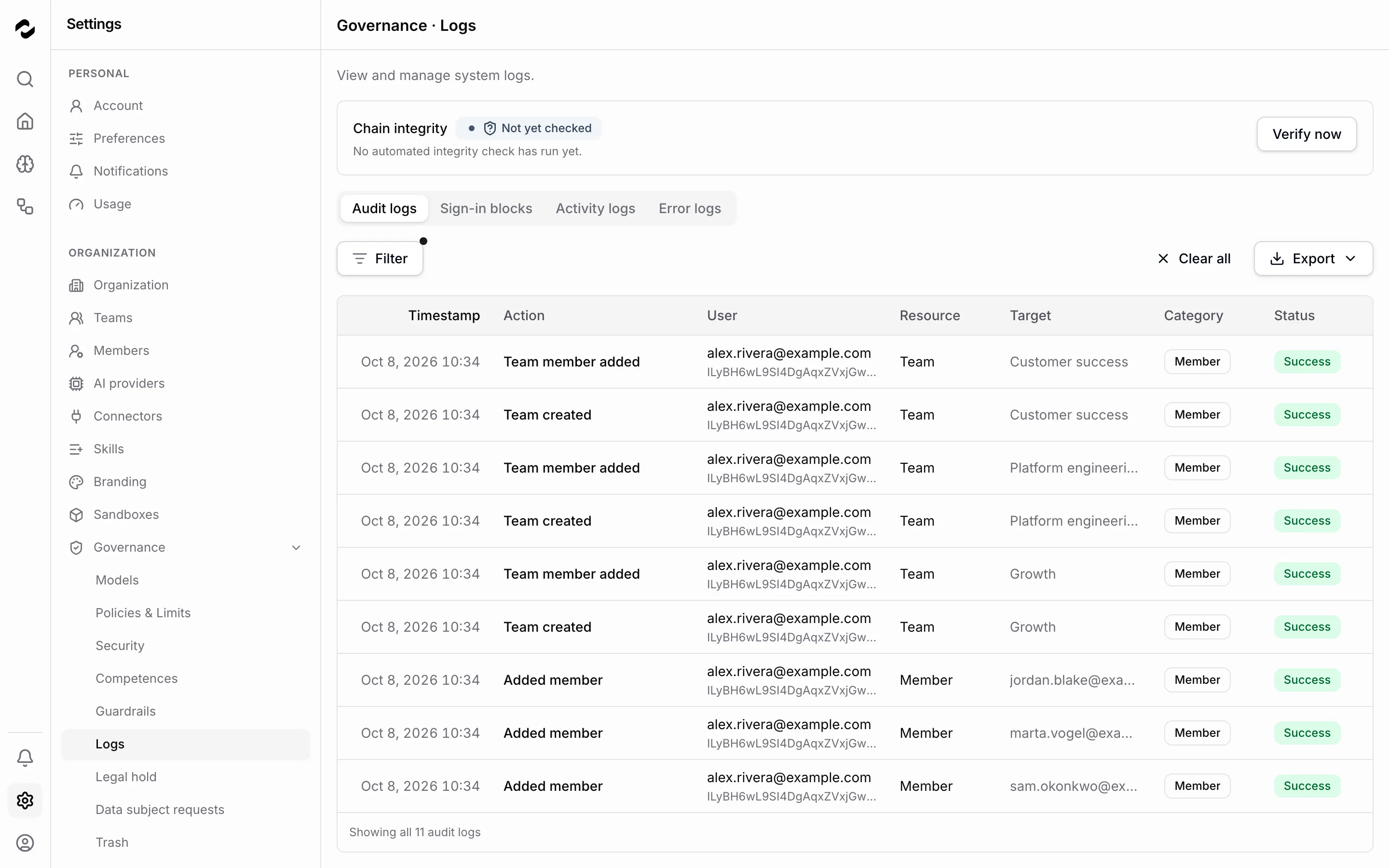Click the app logo at top left

tap(25, 28)
